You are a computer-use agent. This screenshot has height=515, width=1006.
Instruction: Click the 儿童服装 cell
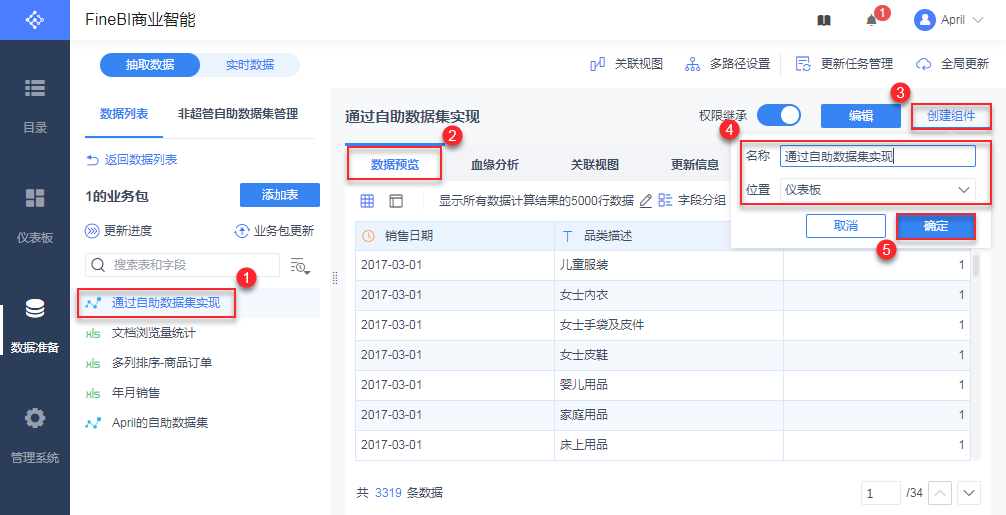(x=669, y=264)
